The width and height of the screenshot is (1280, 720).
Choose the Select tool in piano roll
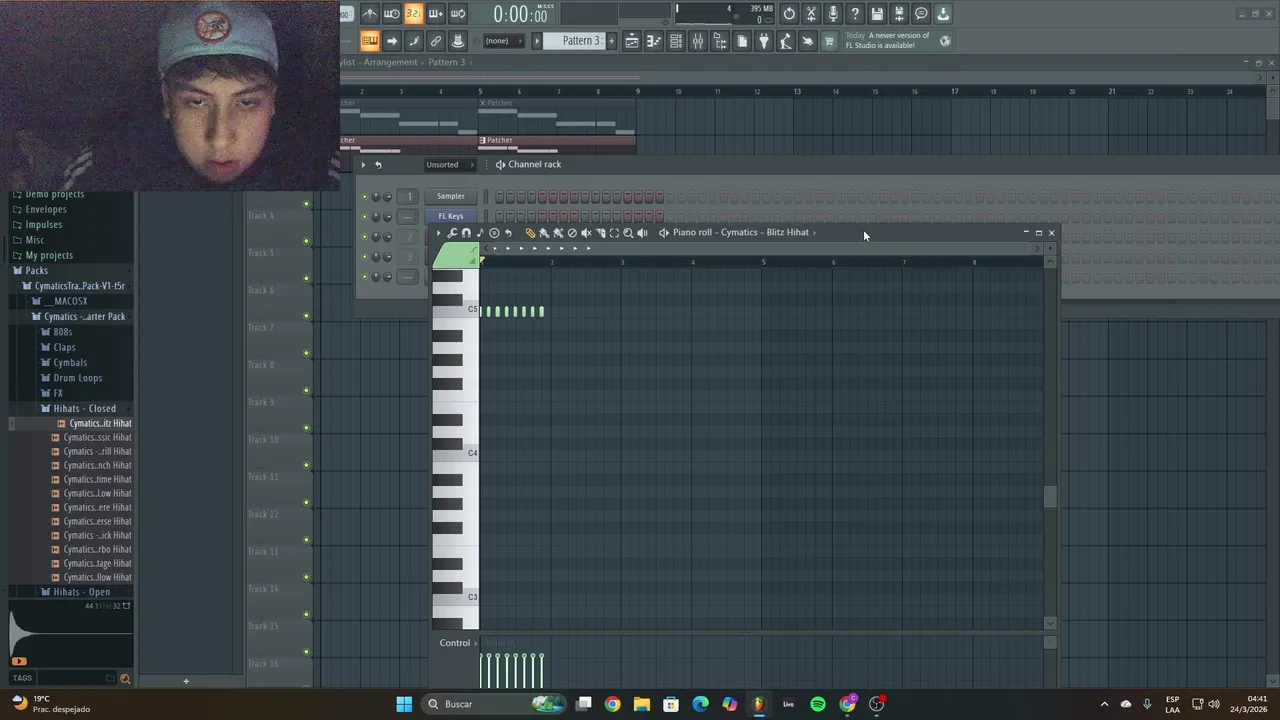614,233
